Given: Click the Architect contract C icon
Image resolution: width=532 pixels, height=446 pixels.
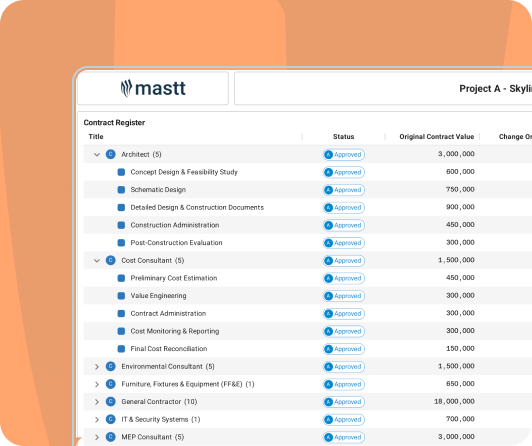Looking at the screenshot, I should pos(111,154).
